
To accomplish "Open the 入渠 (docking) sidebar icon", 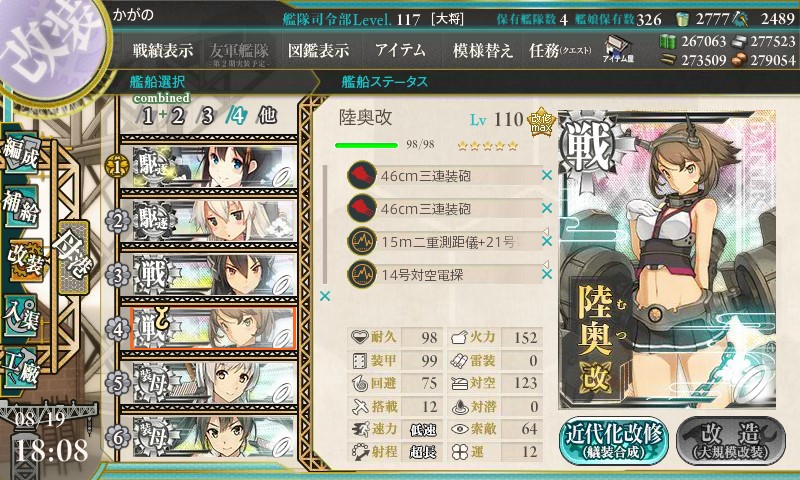I will point(21,316).
